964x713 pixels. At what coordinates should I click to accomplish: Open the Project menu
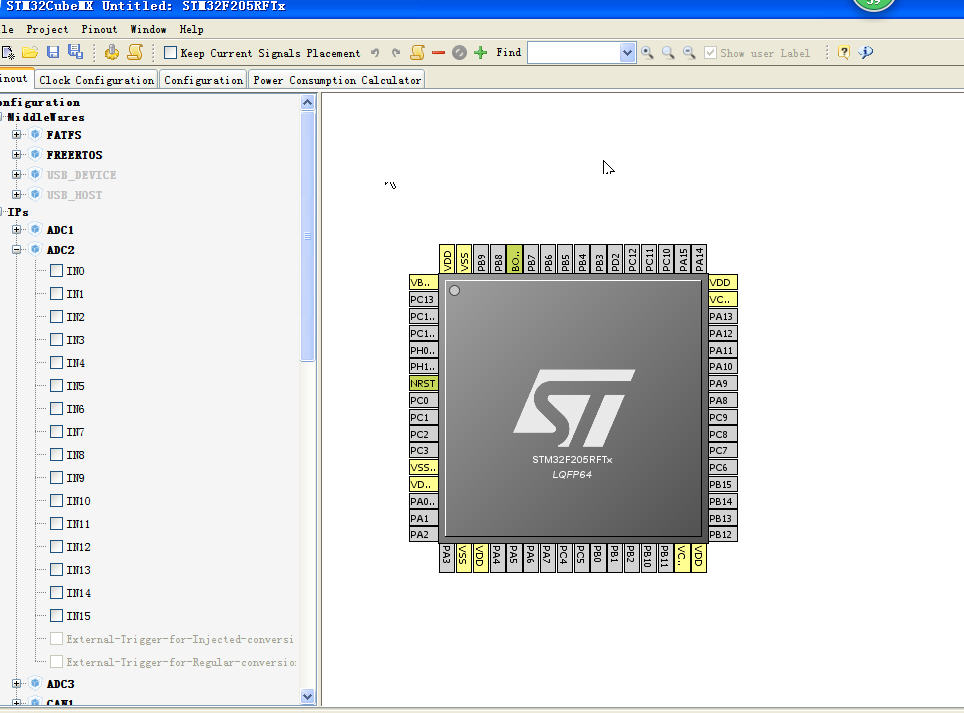47,30
